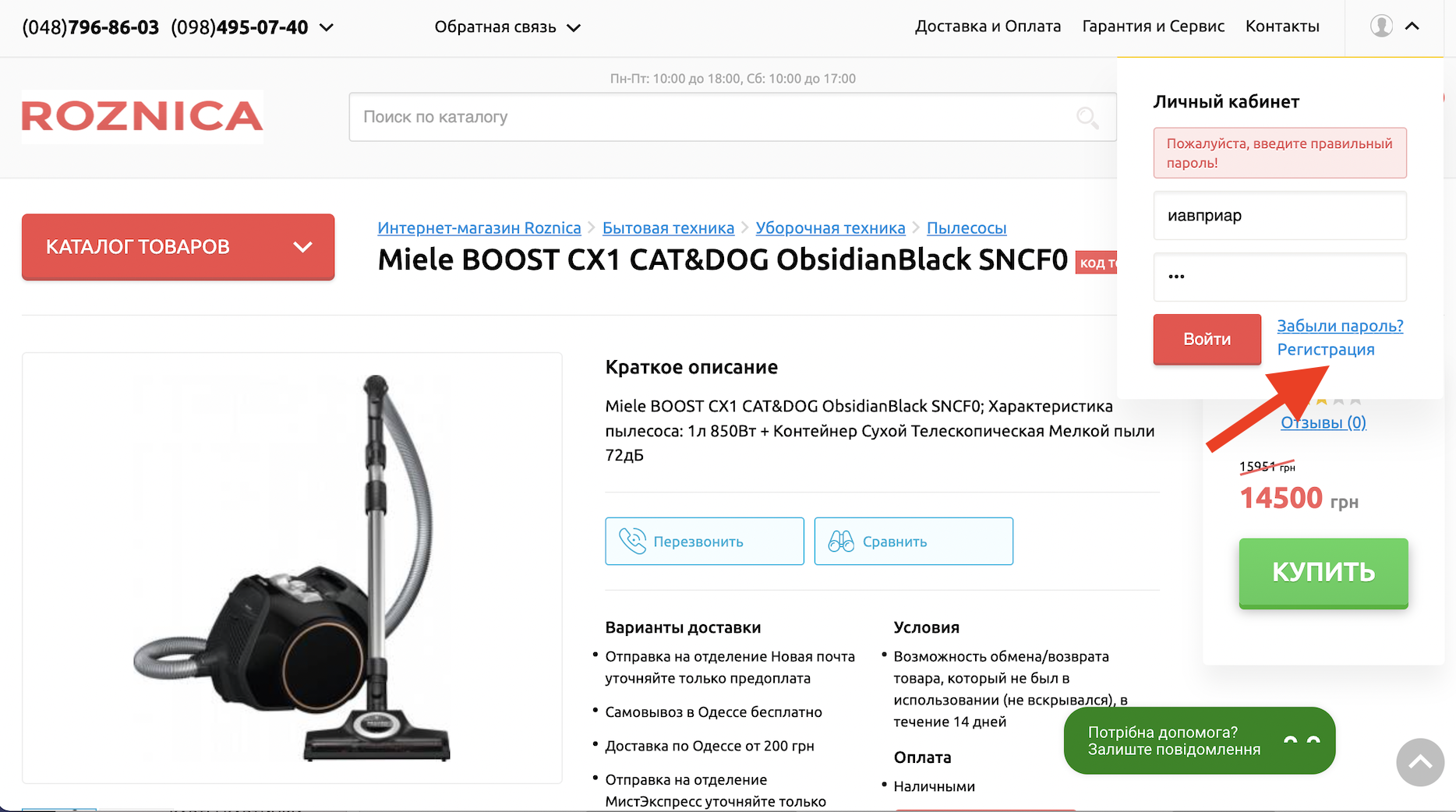Click the search magnifier icon
Image resolution: width=1456 pixels, height=812 pixels.
tap(1087, 118)
